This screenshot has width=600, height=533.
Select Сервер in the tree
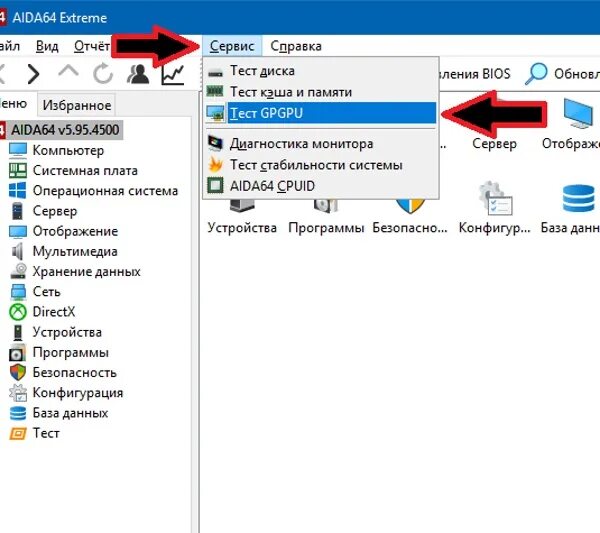click(x=55, y=211)
